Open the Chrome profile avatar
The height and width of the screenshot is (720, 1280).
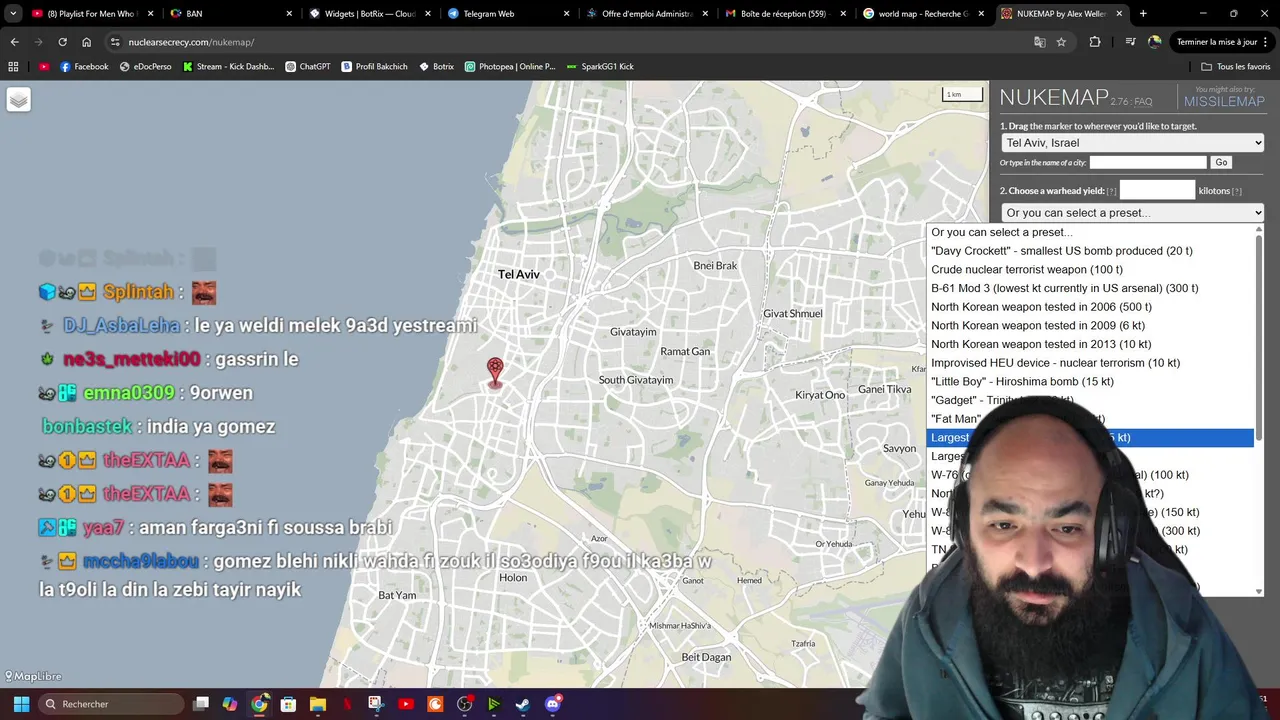tap(1155, 42)
